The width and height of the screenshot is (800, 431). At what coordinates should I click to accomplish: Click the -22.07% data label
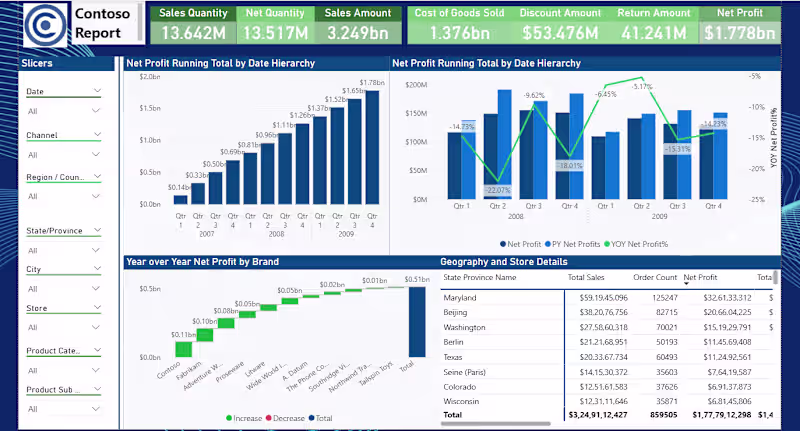click(497, 190)
